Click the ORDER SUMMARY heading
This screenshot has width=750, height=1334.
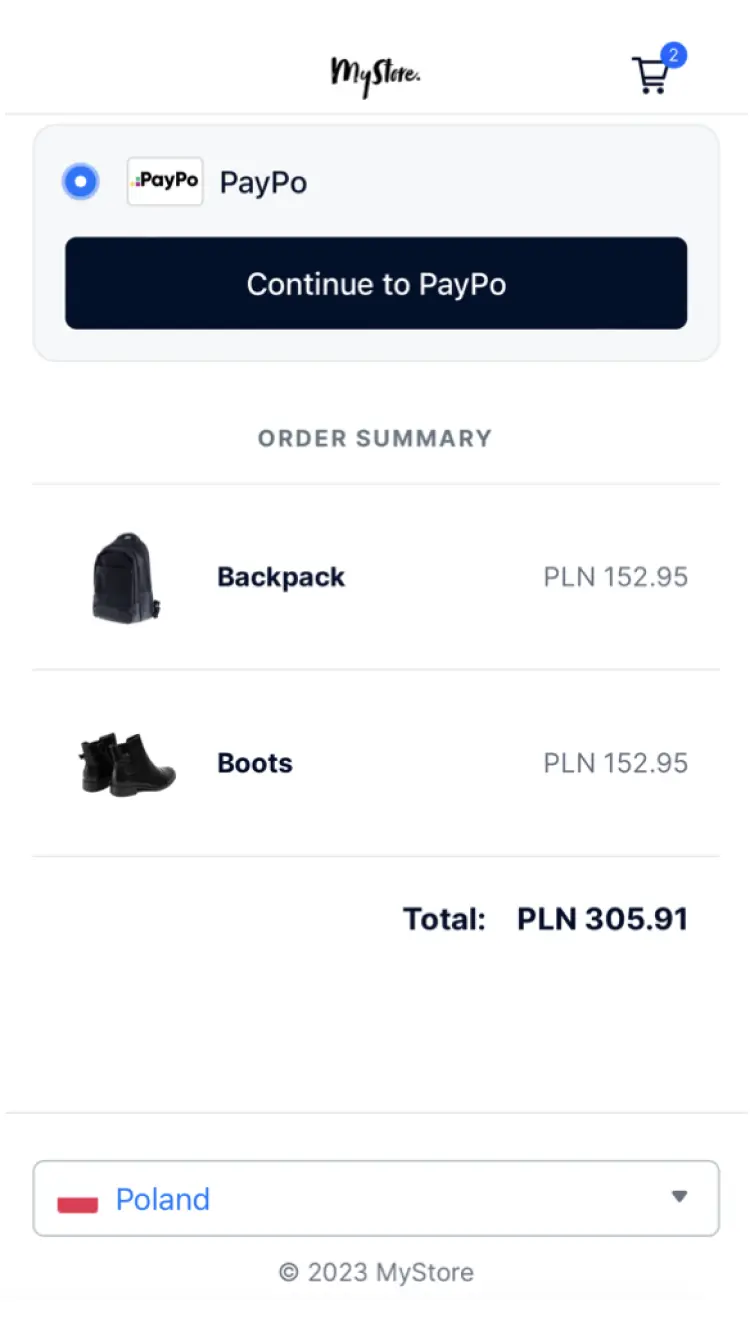pyautogui.click(x=375, y=438)
